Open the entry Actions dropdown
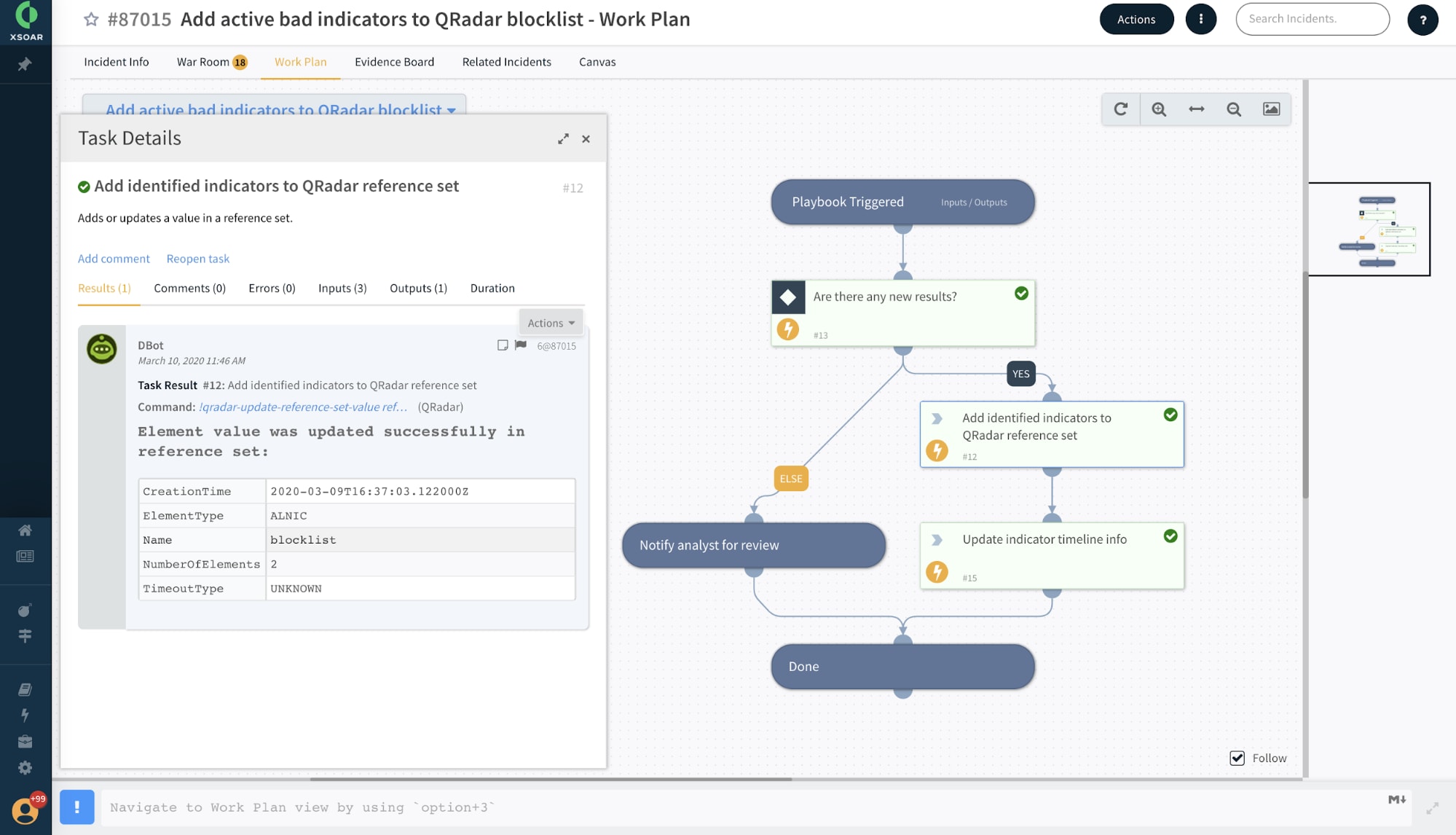 [551, 323]
